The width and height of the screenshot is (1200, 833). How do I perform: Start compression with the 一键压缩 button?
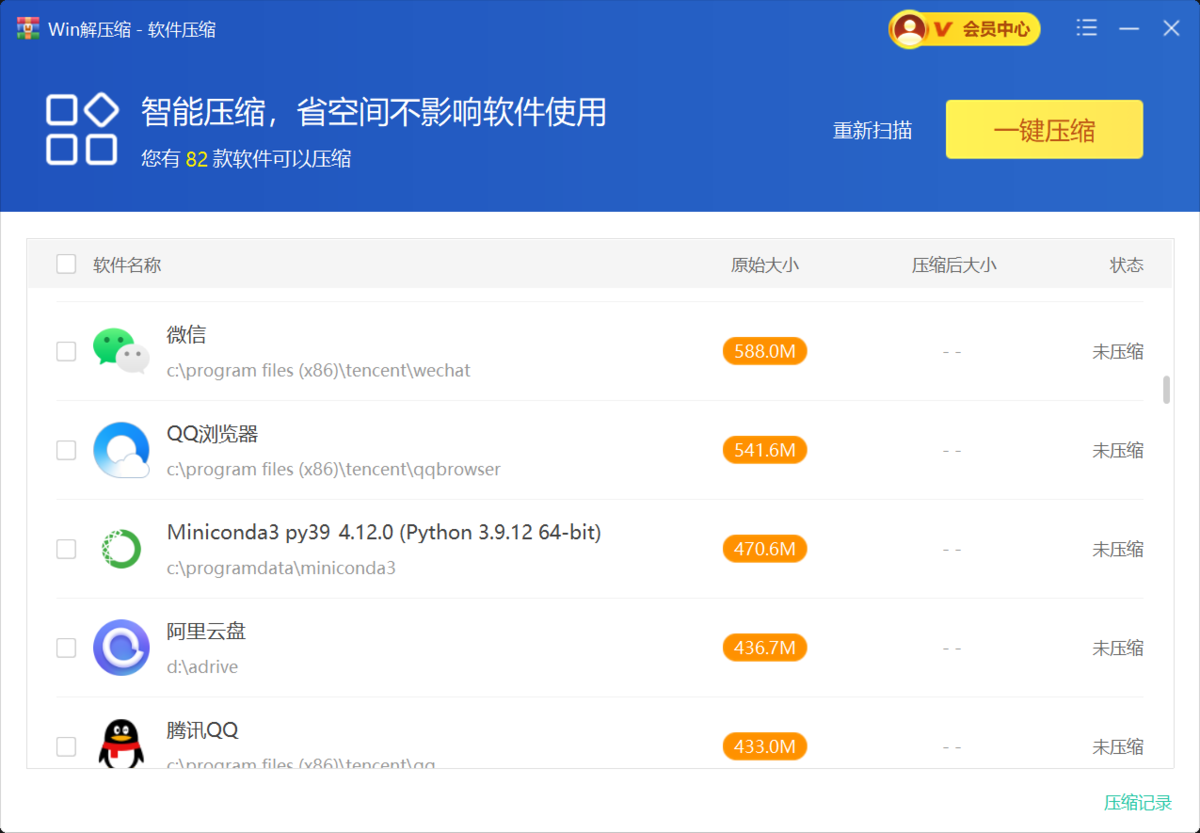(x=1044, y=130)
